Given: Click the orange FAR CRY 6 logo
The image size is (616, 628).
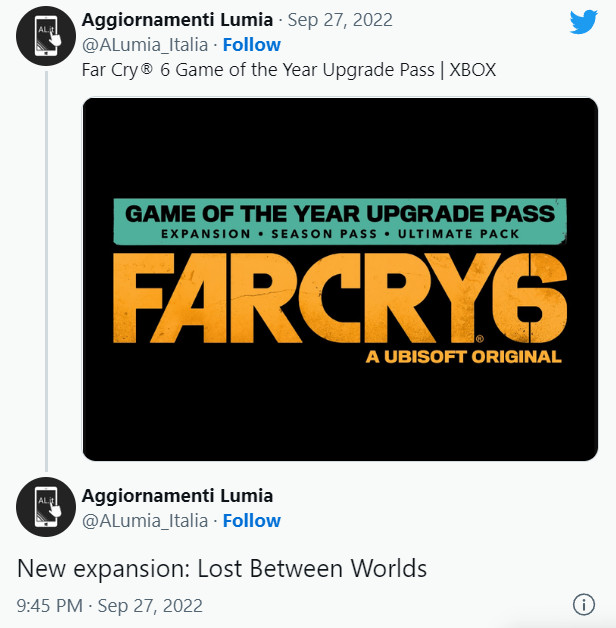Looking at the screenshot, I should point(340,296).
